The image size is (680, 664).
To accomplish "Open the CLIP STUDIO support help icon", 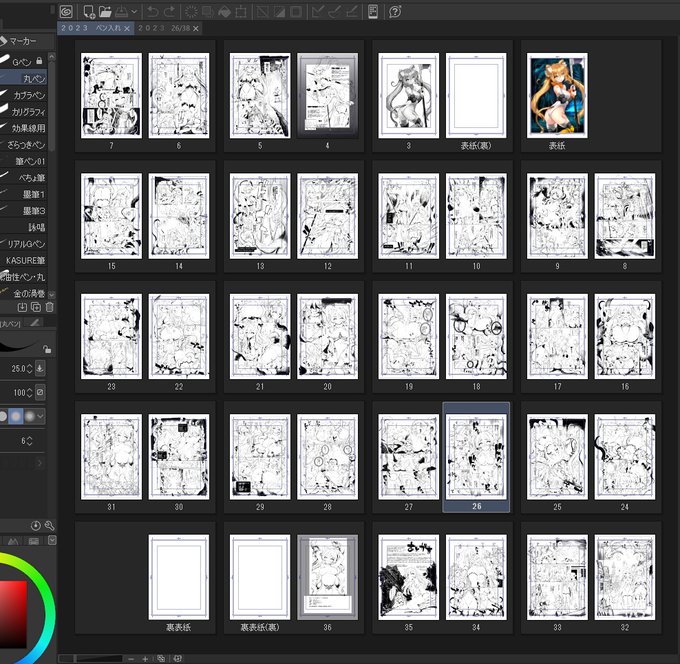I will click(395, 12).
